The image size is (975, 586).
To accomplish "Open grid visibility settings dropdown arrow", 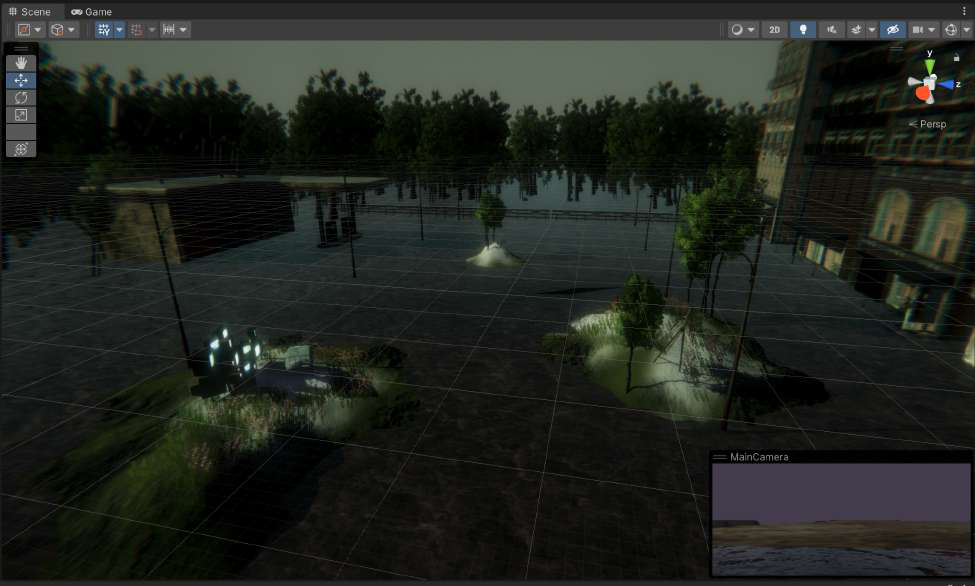I will point(119,30).
